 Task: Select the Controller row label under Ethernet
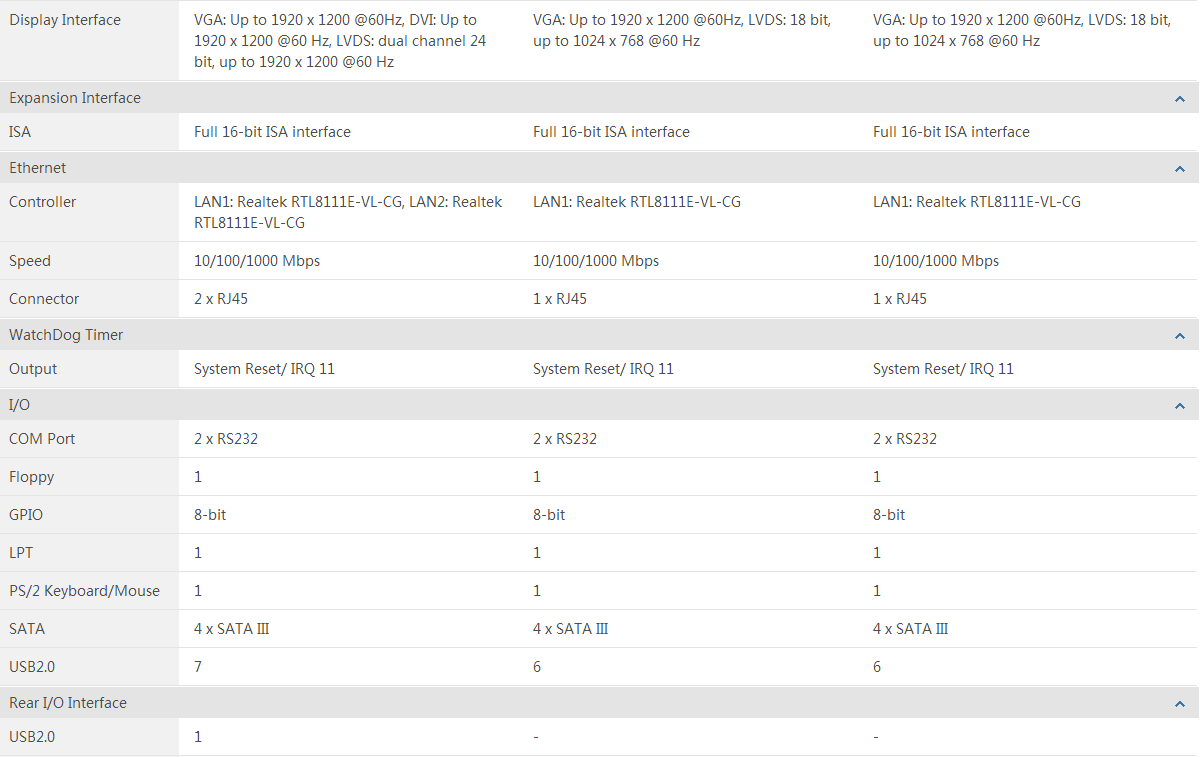tap(43, 202)
